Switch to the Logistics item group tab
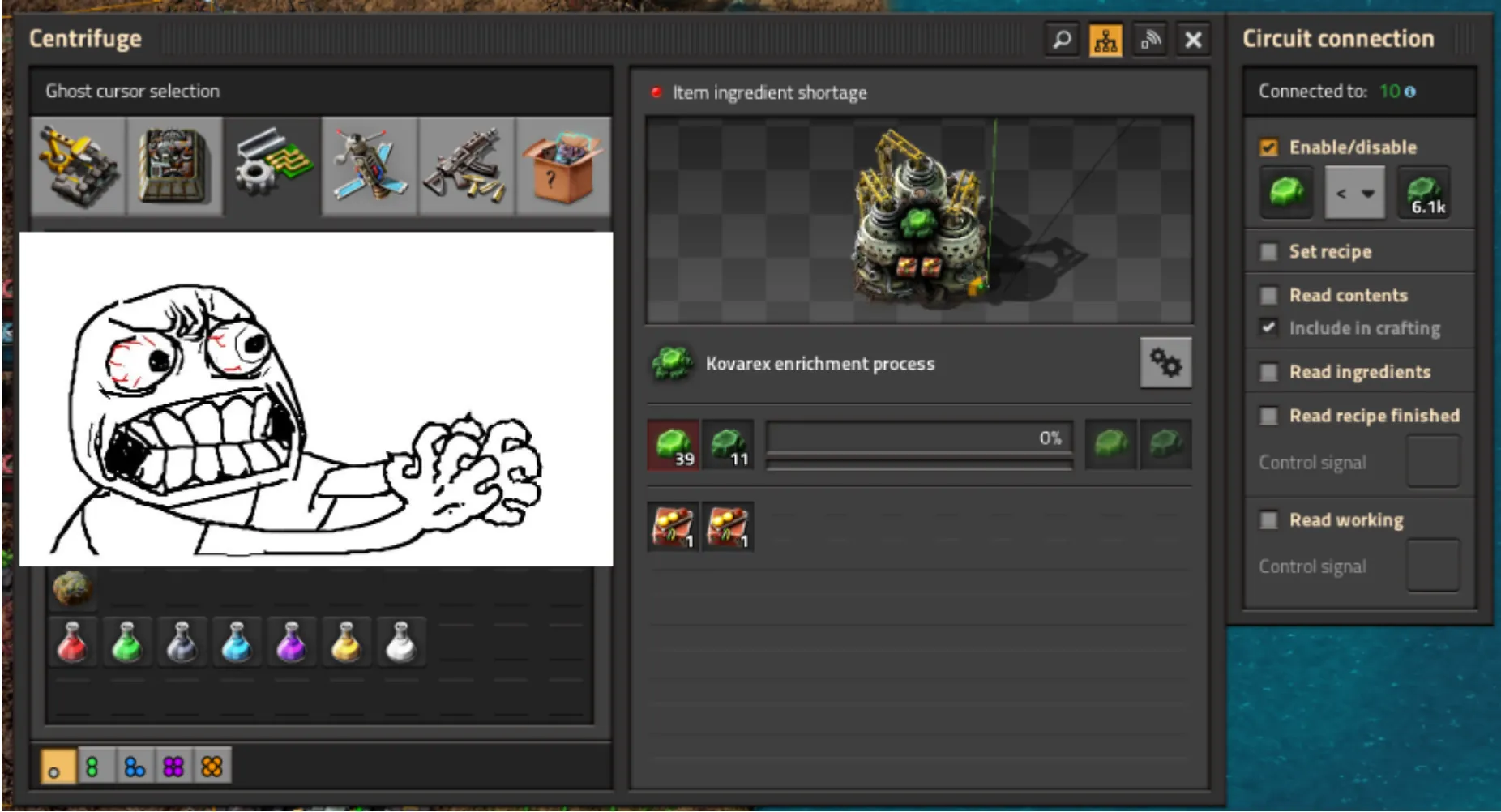1501x812 pixels. (79, 166)
